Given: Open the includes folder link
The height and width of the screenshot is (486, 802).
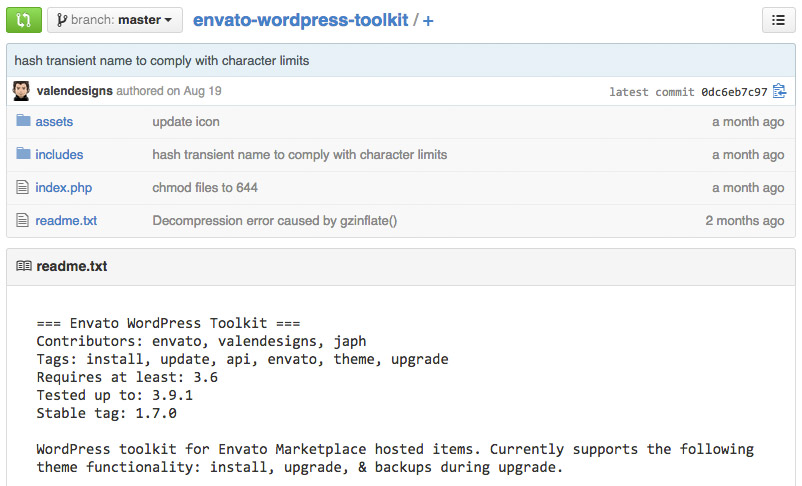Looking at the screenshot, I should [59, 154].
